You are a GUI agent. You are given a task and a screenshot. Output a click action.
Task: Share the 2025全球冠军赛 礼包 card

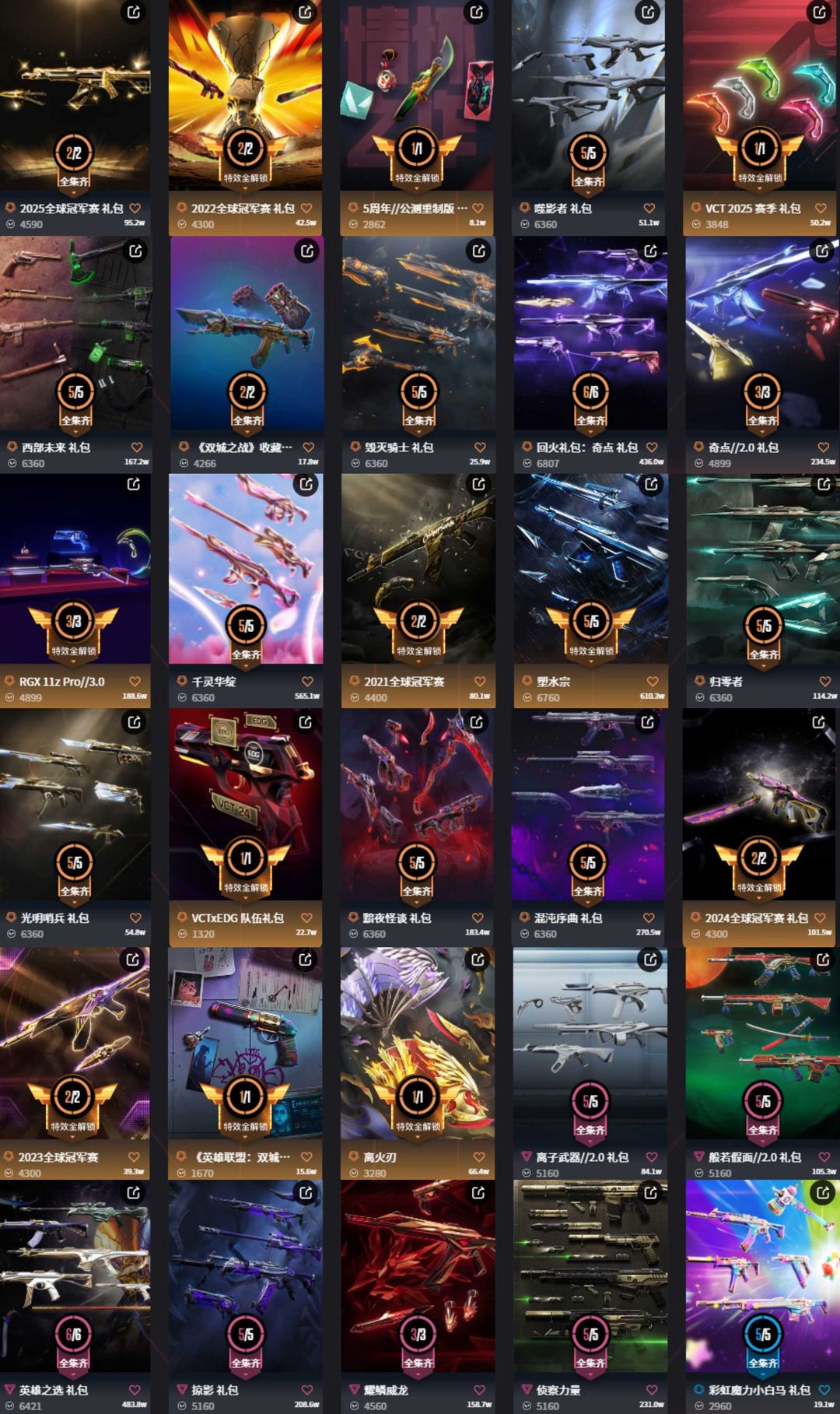(x=134, y=12)
